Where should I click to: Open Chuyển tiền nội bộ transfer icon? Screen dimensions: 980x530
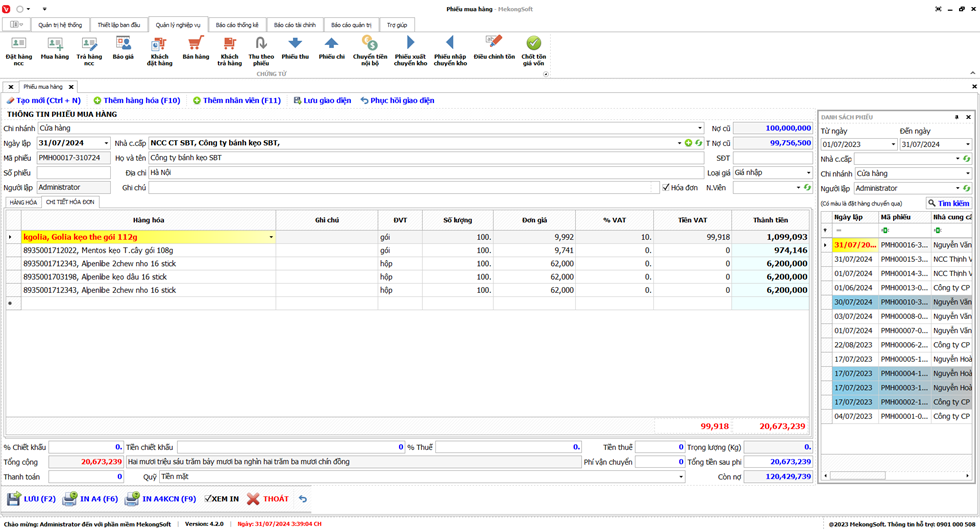[370, 45]
